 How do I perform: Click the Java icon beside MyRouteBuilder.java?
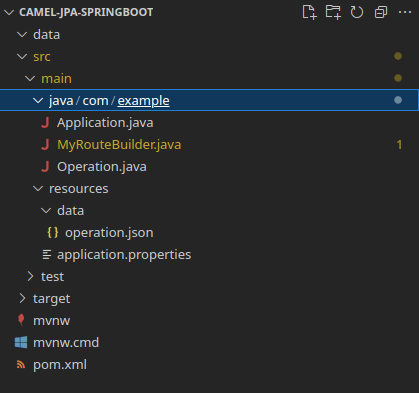45,145
